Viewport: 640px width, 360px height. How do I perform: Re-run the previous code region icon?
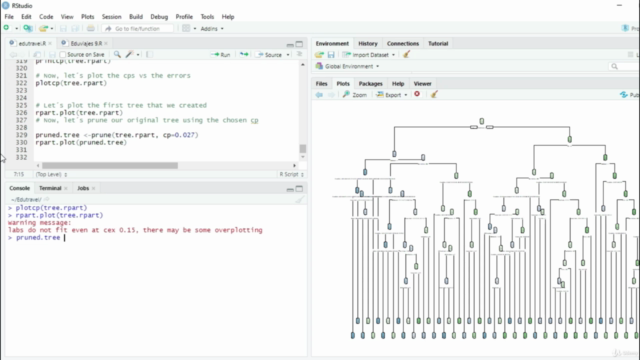[244, 54]
